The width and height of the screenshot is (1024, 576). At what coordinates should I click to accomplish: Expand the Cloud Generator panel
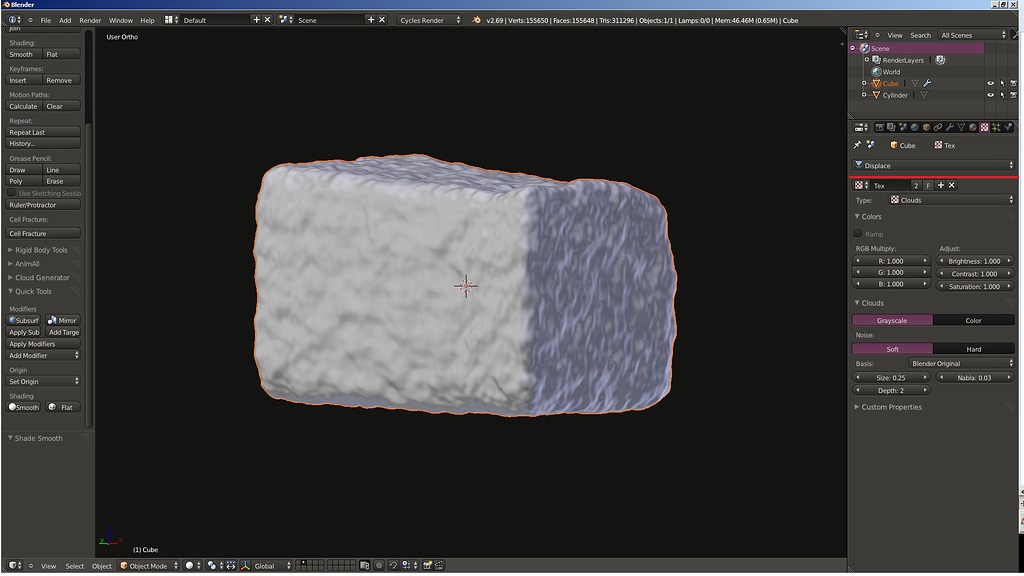[10, 278]
